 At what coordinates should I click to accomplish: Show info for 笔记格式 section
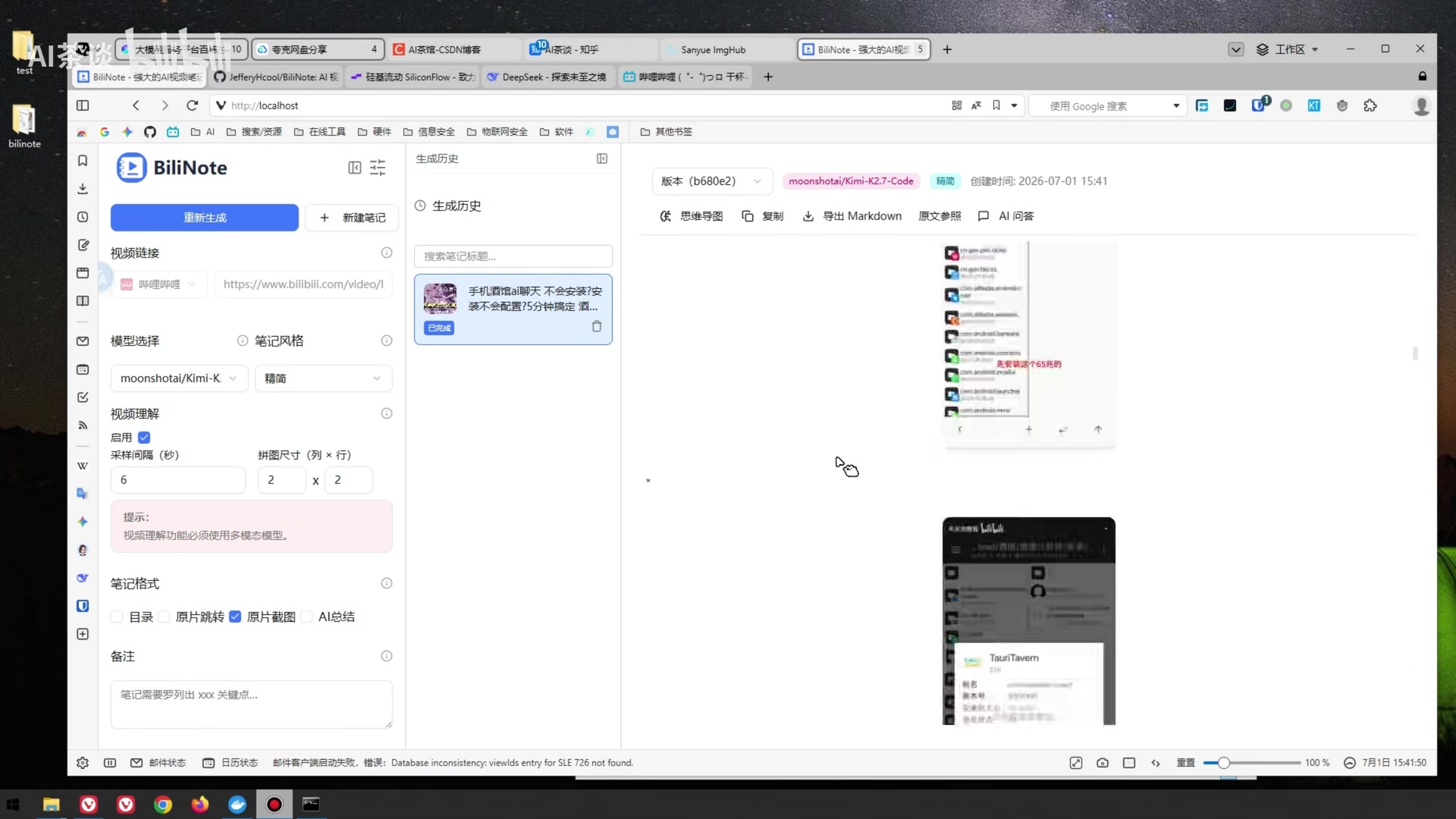387,583
